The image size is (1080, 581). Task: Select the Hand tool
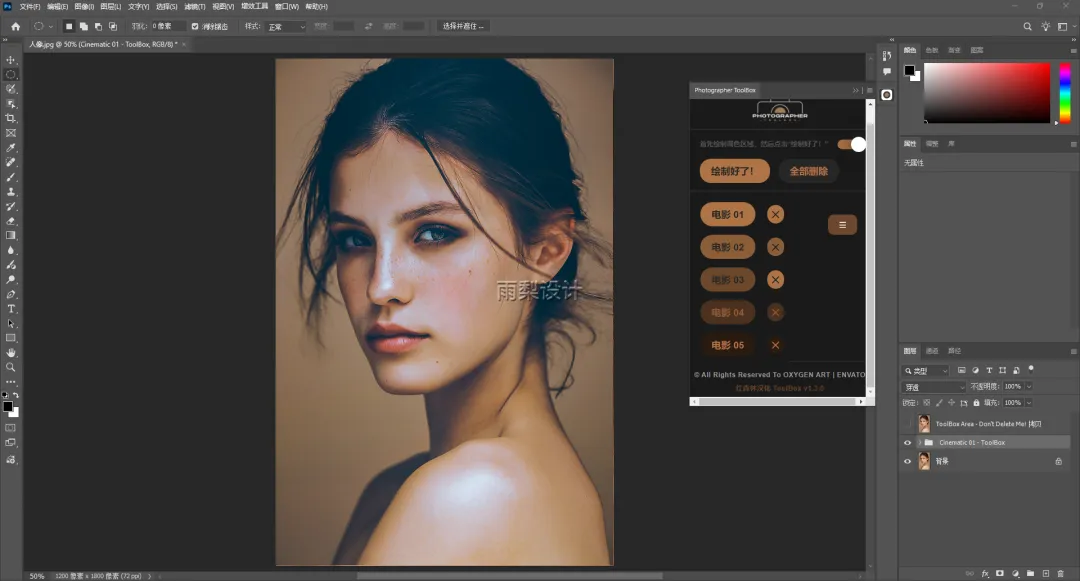coord(11,353)
